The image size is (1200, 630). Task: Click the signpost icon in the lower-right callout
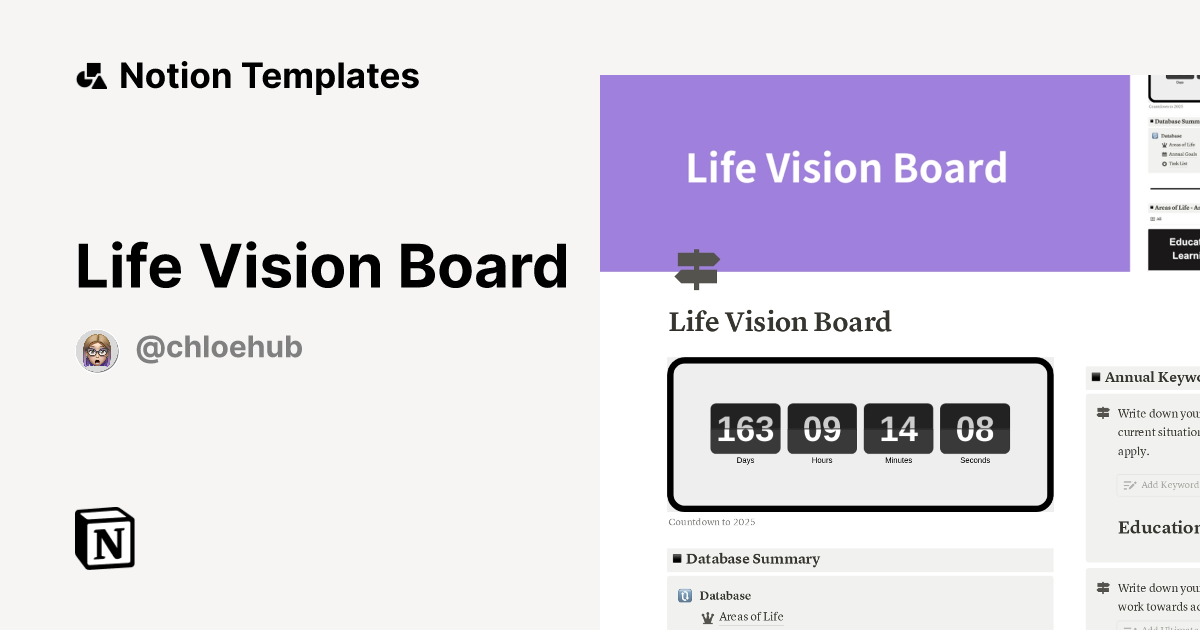1102,588
